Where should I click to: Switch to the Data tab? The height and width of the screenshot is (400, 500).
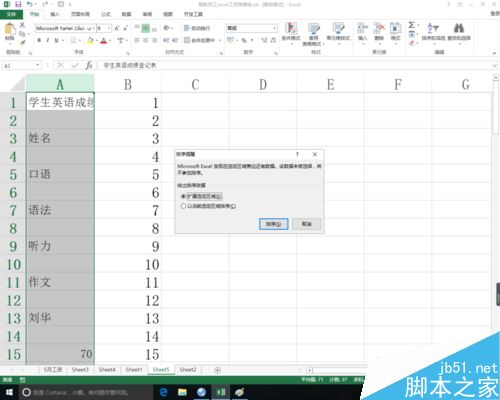[x=126, y=14]
